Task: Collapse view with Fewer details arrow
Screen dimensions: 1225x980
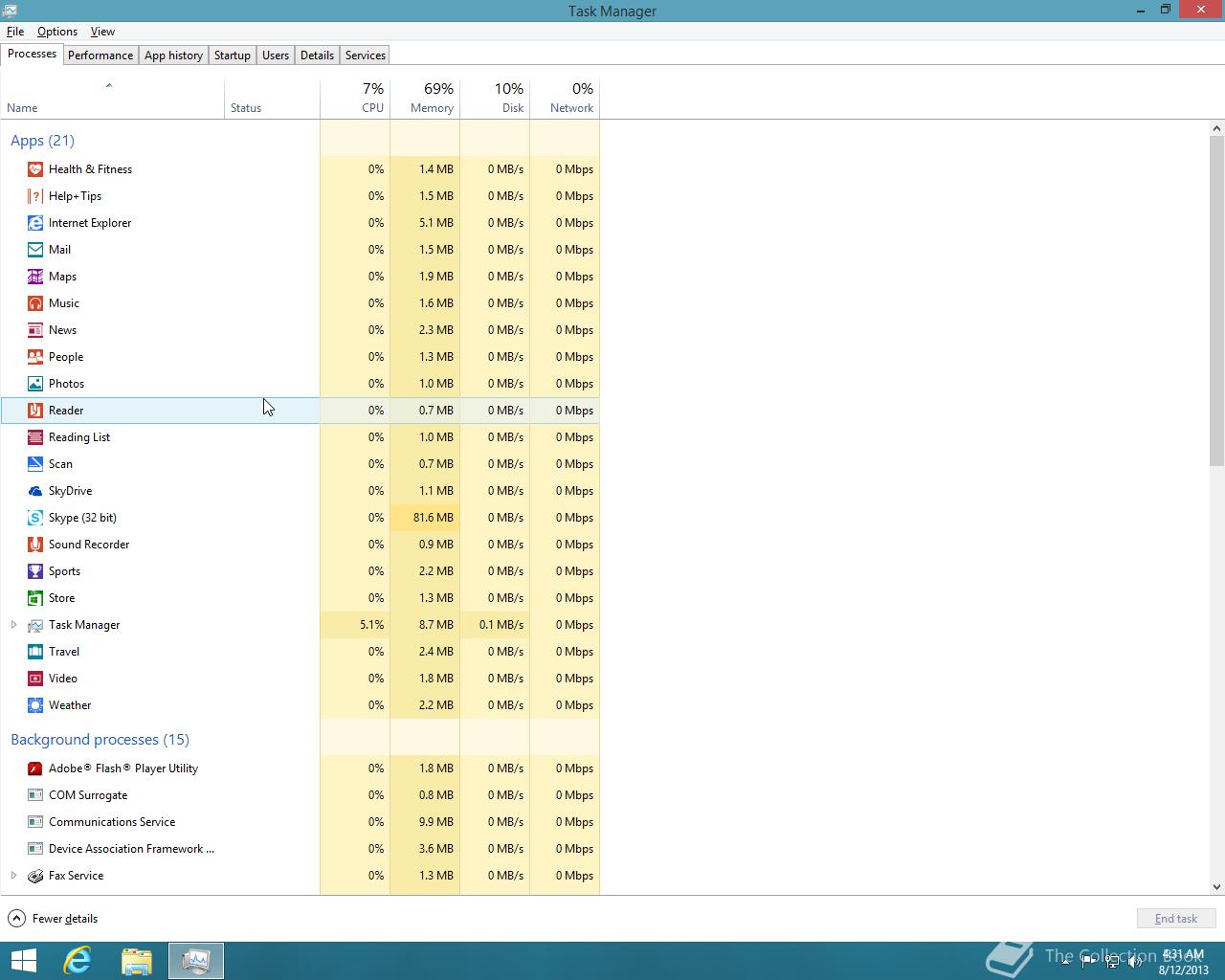Action: point(16,919)
